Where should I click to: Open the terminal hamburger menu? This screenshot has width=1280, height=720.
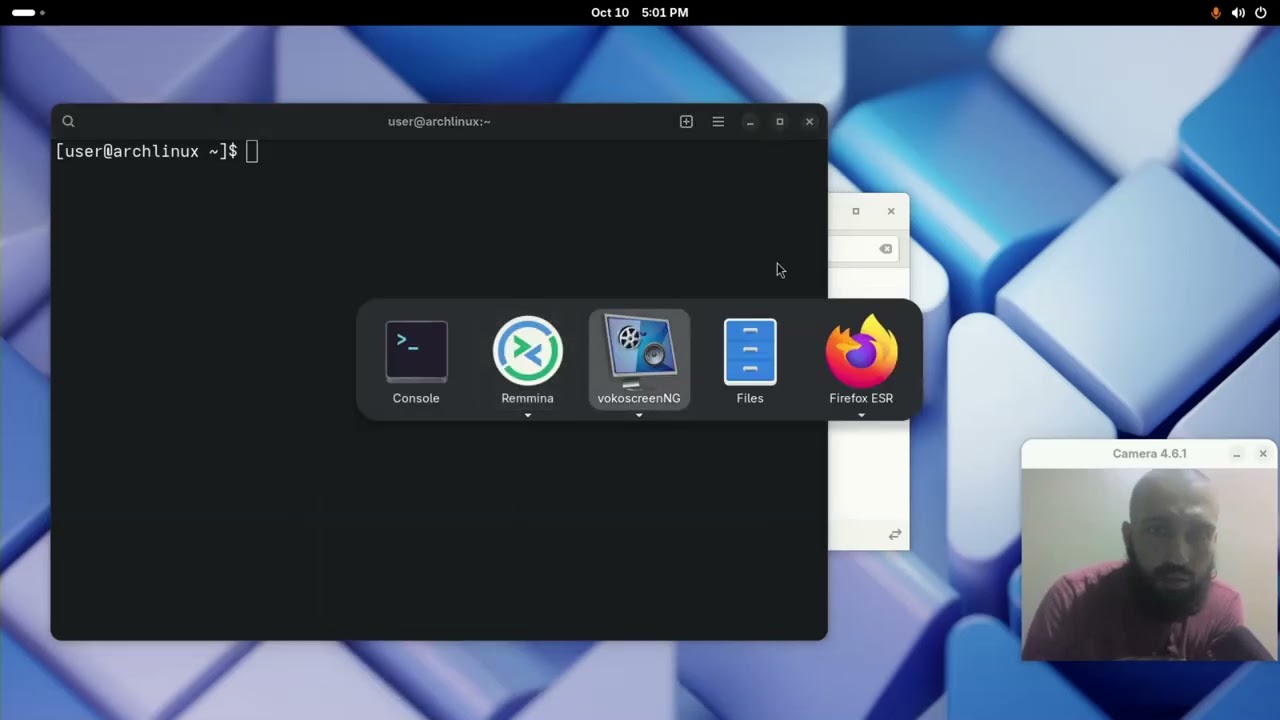click(718, 121)
